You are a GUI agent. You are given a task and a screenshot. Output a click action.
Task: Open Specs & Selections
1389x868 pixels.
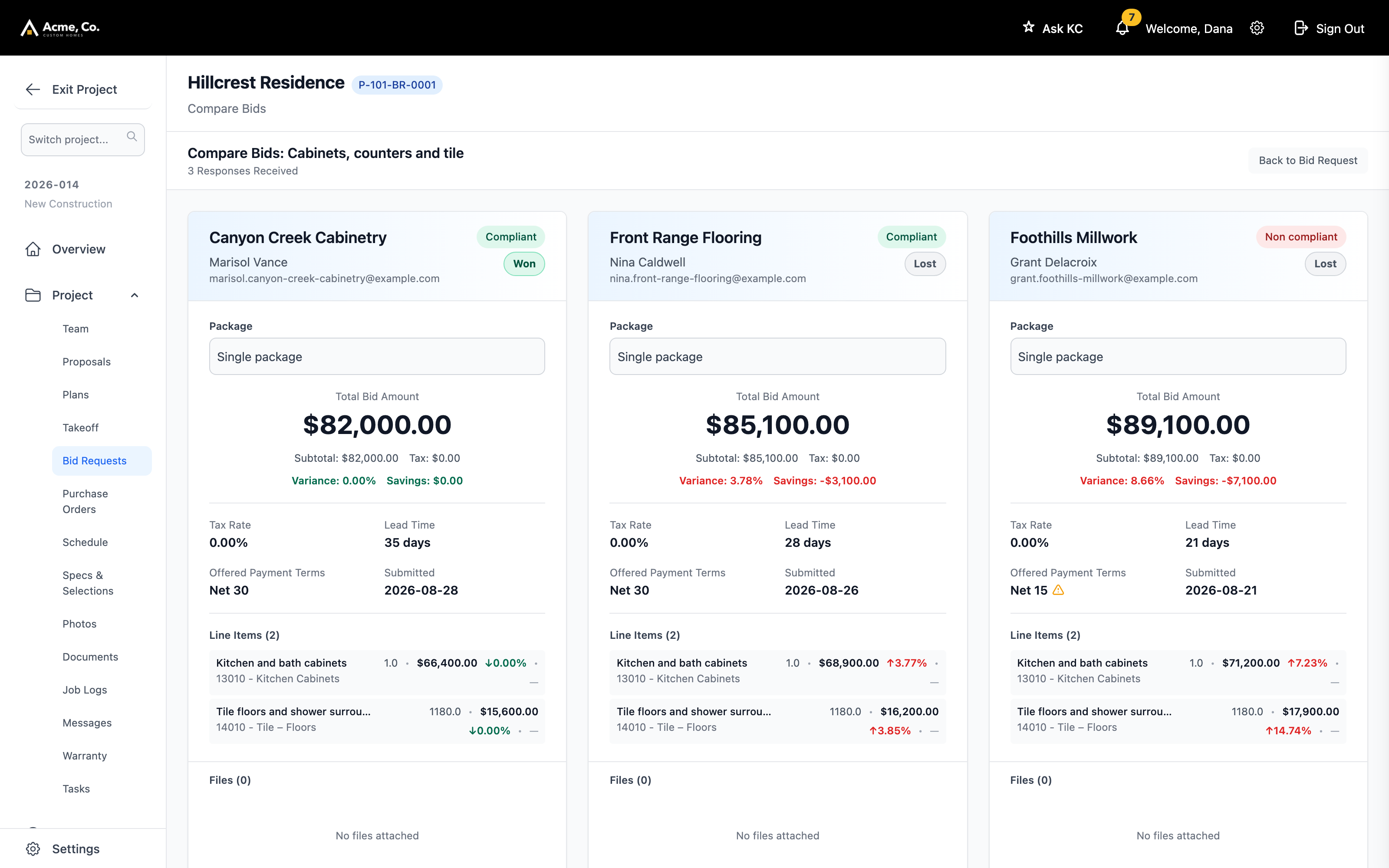click(88, 583)
